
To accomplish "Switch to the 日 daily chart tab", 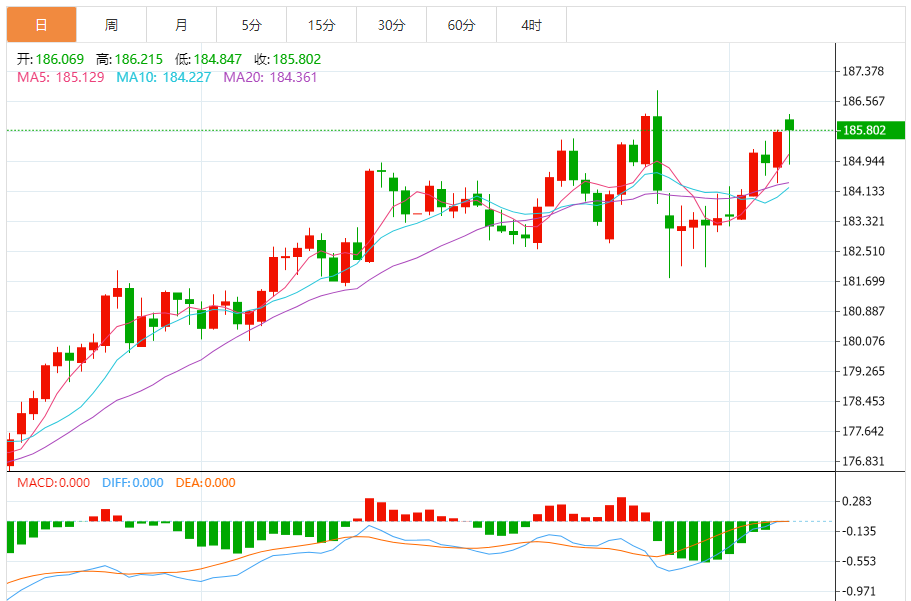I will (x=40, y=25).
